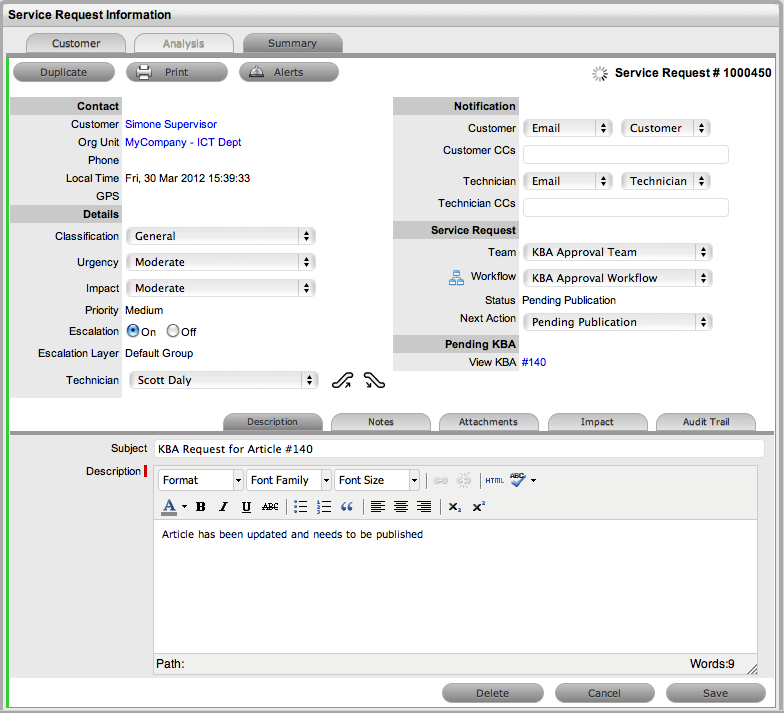Center align the description text
Viewport: 784px width, 713px height.
400,507
